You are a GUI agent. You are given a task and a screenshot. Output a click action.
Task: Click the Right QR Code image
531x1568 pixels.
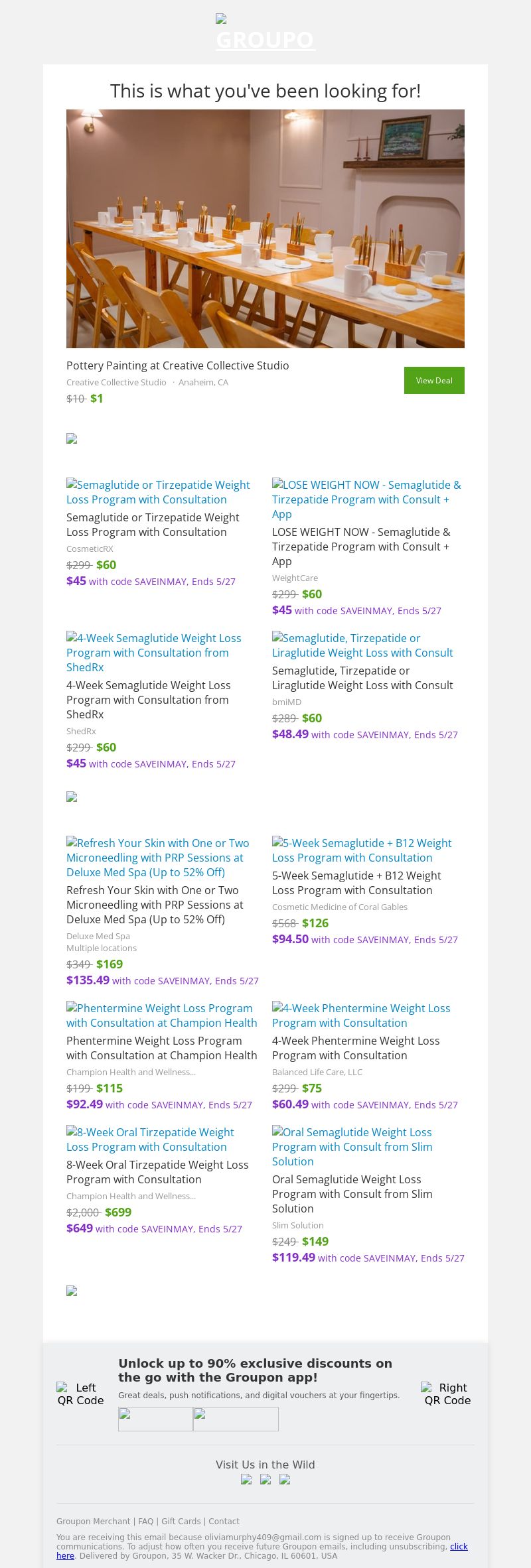[x=447, y=1394]
